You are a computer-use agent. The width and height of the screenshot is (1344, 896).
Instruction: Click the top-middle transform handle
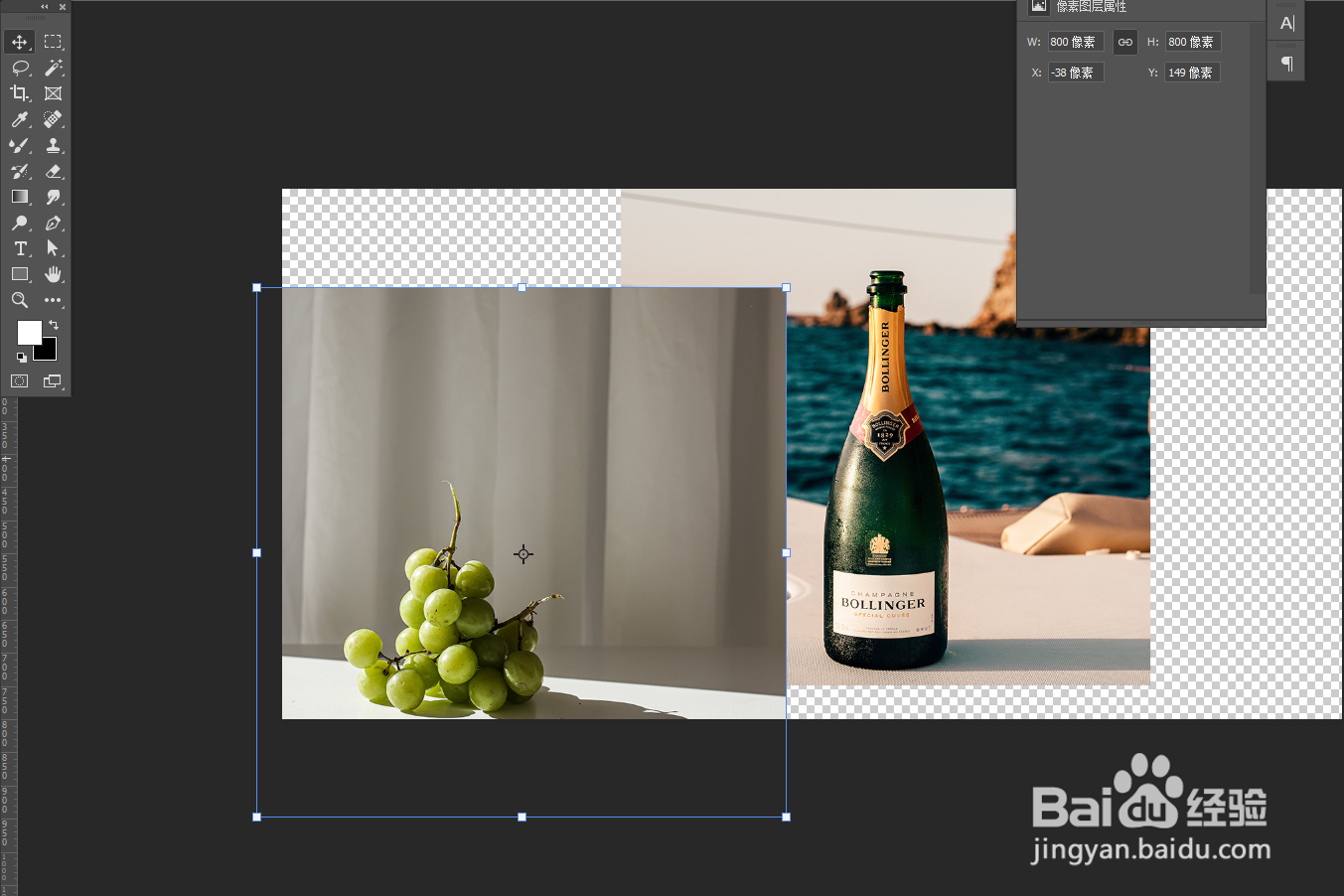click(523, 288)
